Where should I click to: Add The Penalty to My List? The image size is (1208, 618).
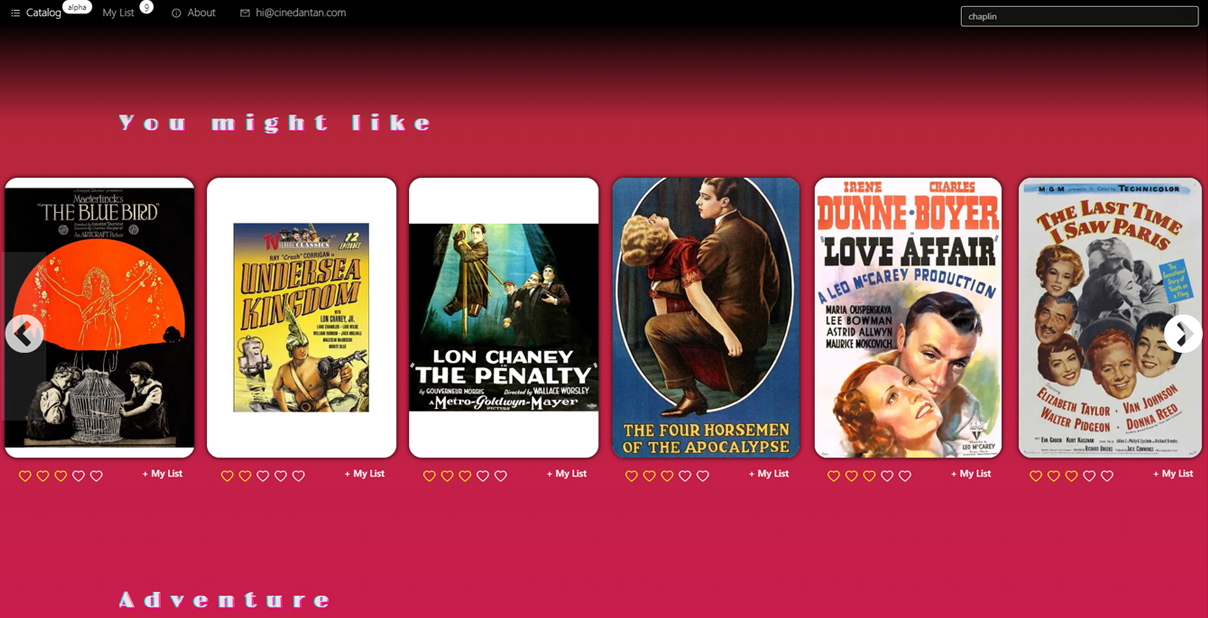coord(566,474)
